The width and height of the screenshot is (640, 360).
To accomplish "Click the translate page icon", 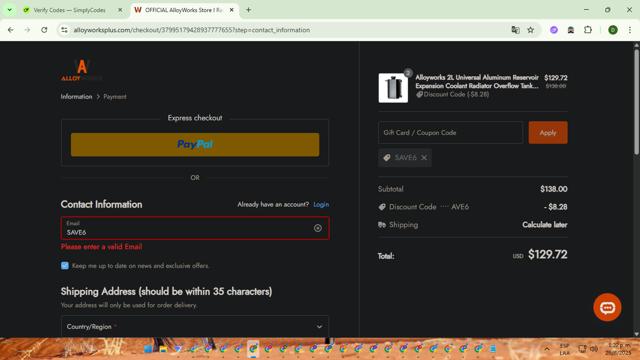I will 515,30.
